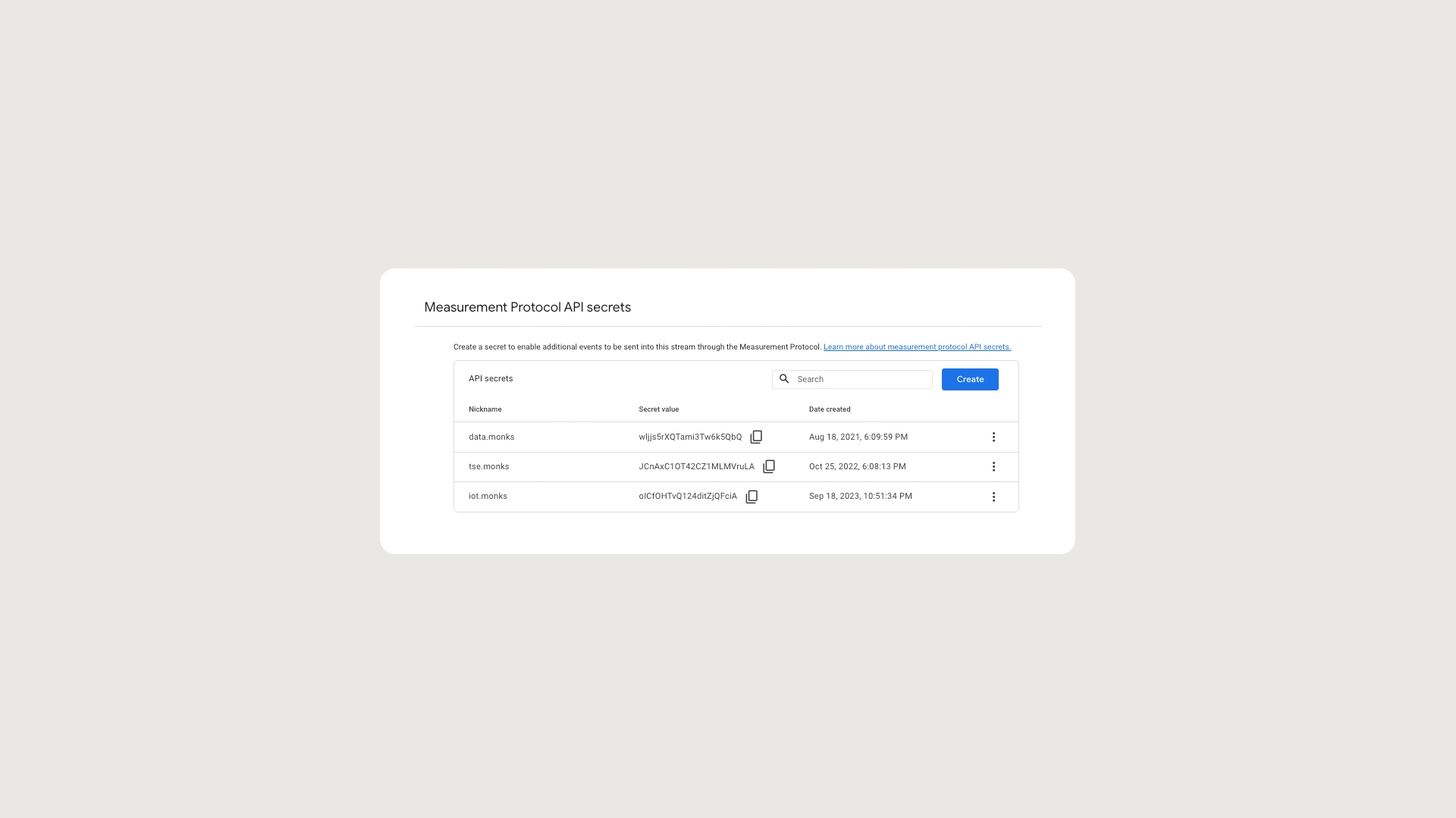Focus the API secrets Search field
The width and height of the screenshot is (1456, 818).
(861, 379)
